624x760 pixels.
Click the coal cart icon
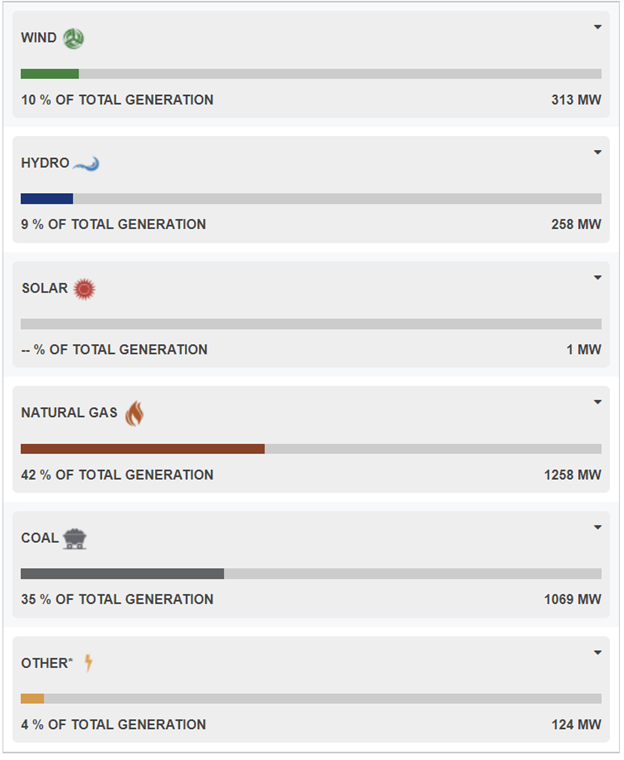point(74,539)
